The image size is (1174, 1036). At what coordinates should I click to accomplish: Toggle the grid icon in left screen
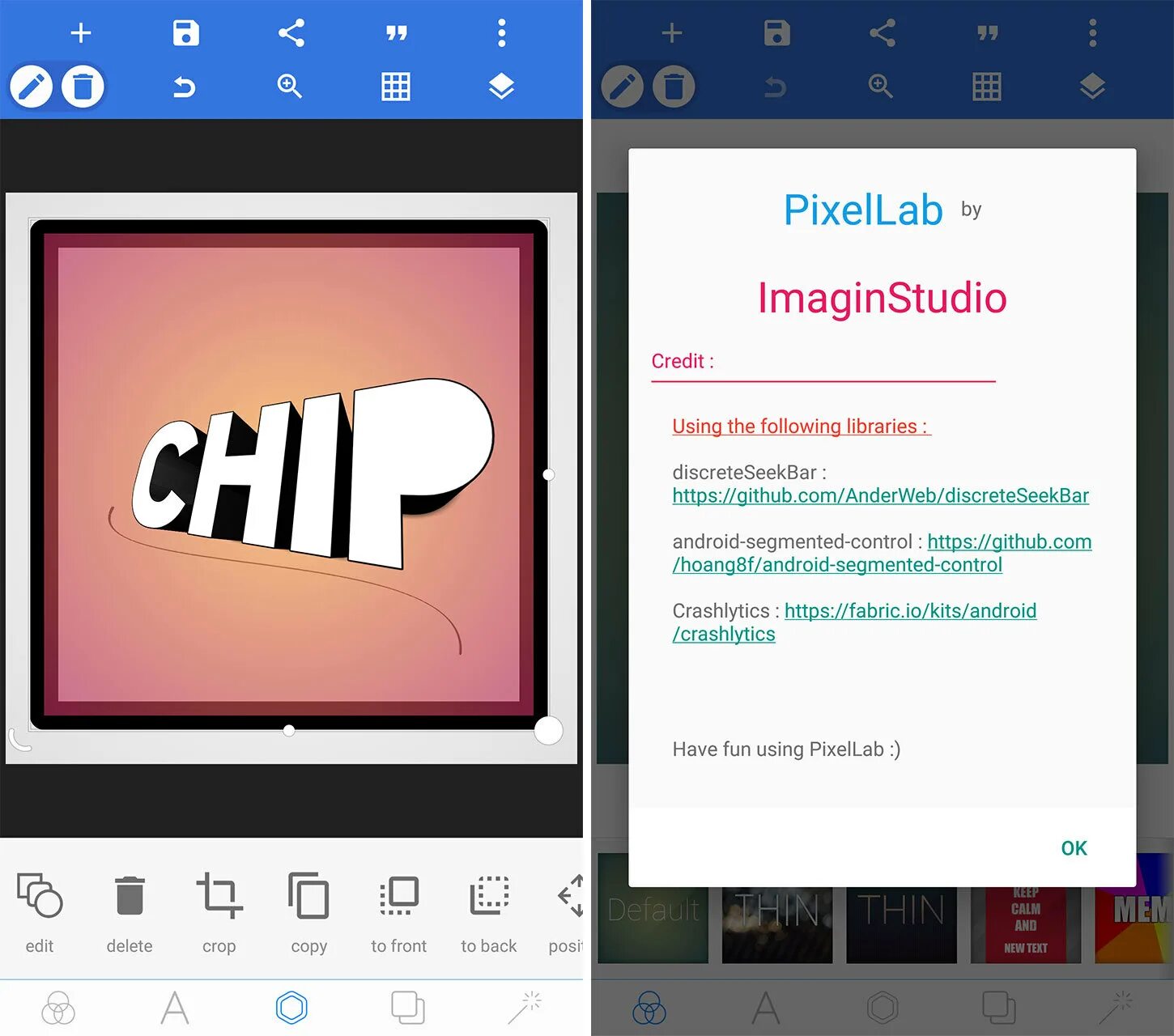(x=396, y=86)
